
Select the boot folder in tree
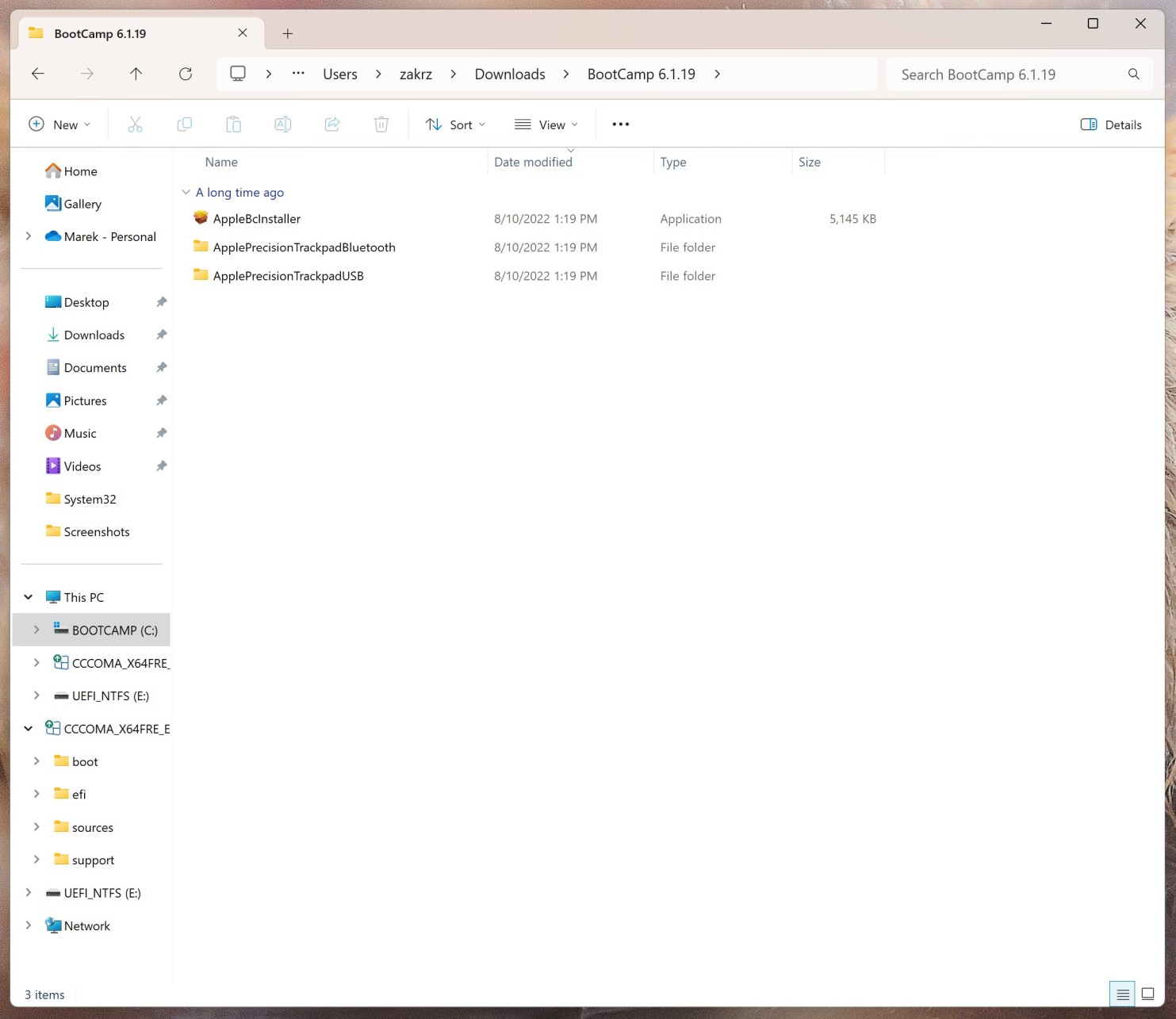tap(85, 761)
